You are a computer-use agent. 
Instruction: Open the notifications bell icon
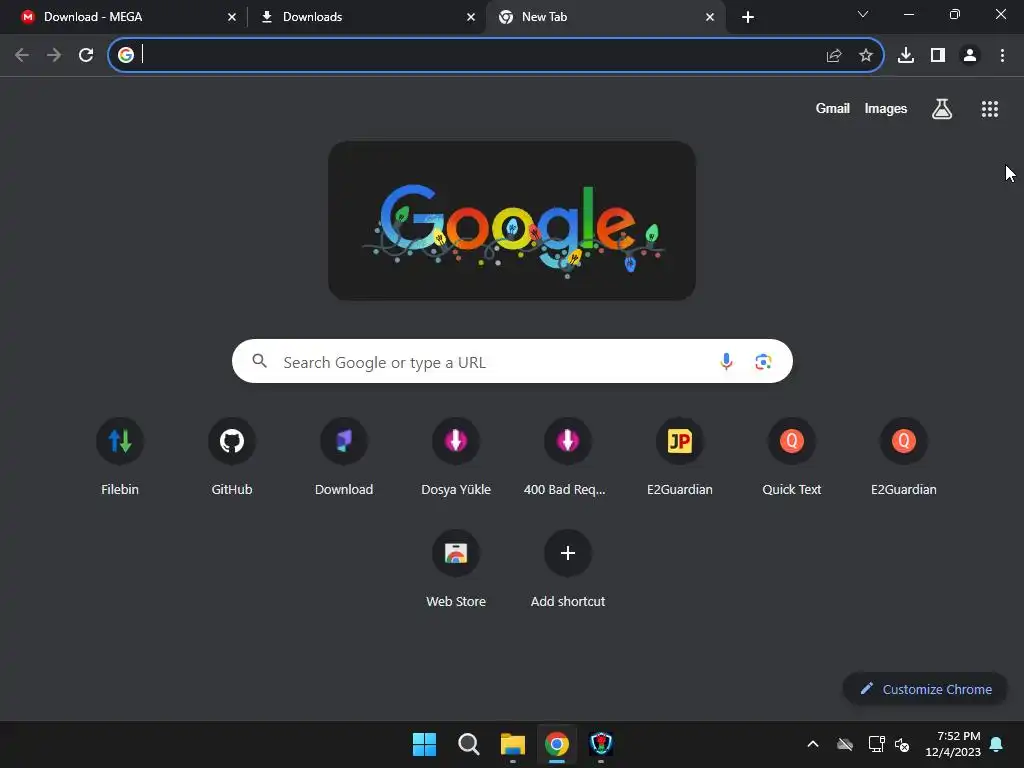click(997, 744)
